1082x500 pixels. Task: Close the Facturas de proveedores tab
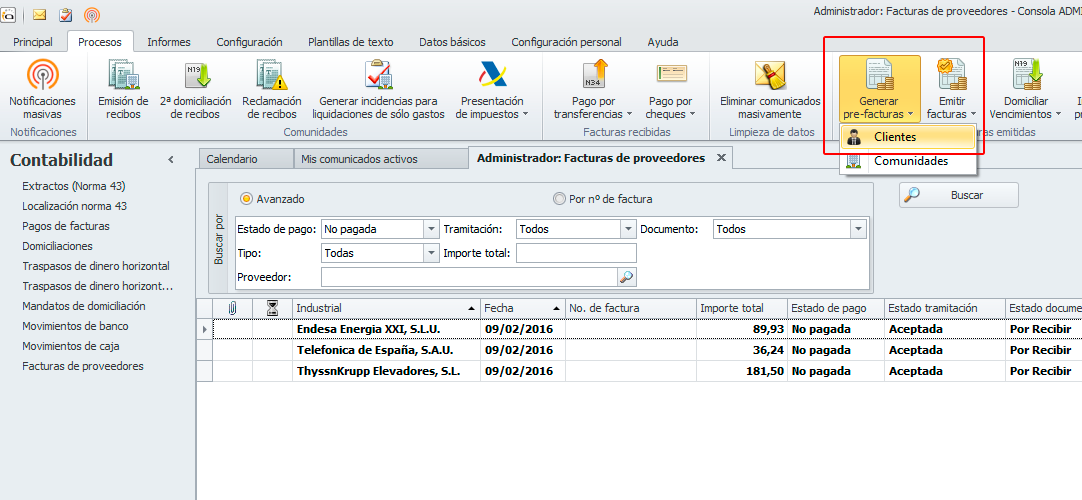point(719,158)
